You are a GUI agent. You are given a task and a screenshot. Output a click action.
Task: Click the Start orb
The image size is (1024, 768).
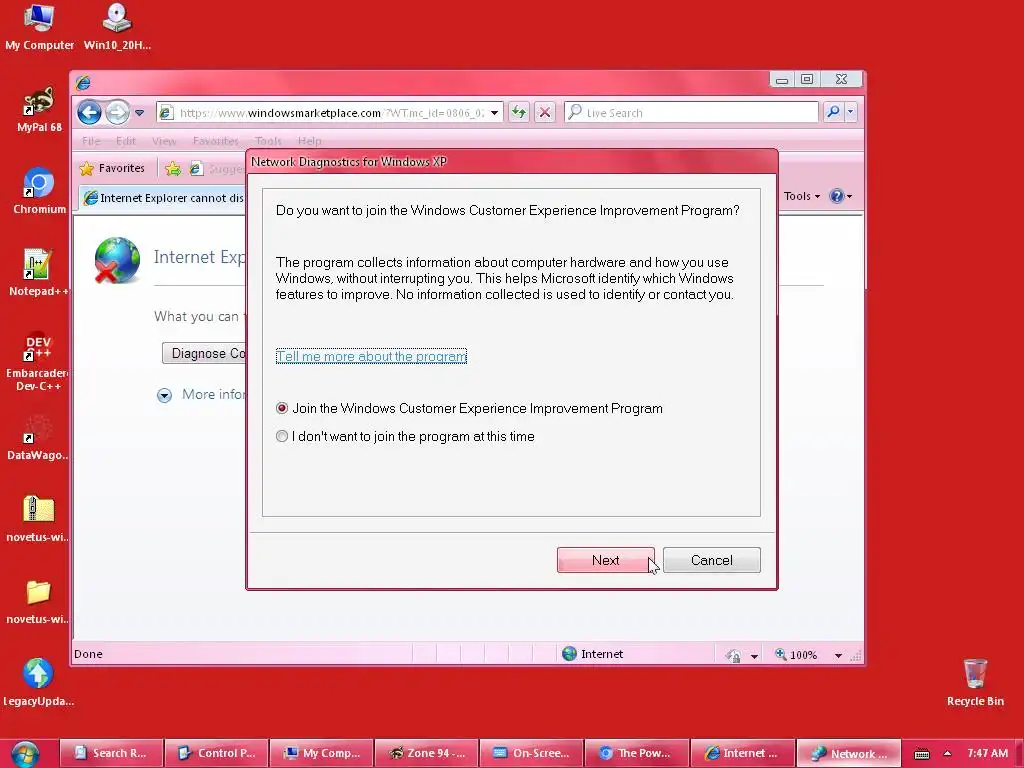tap(25, 753)
